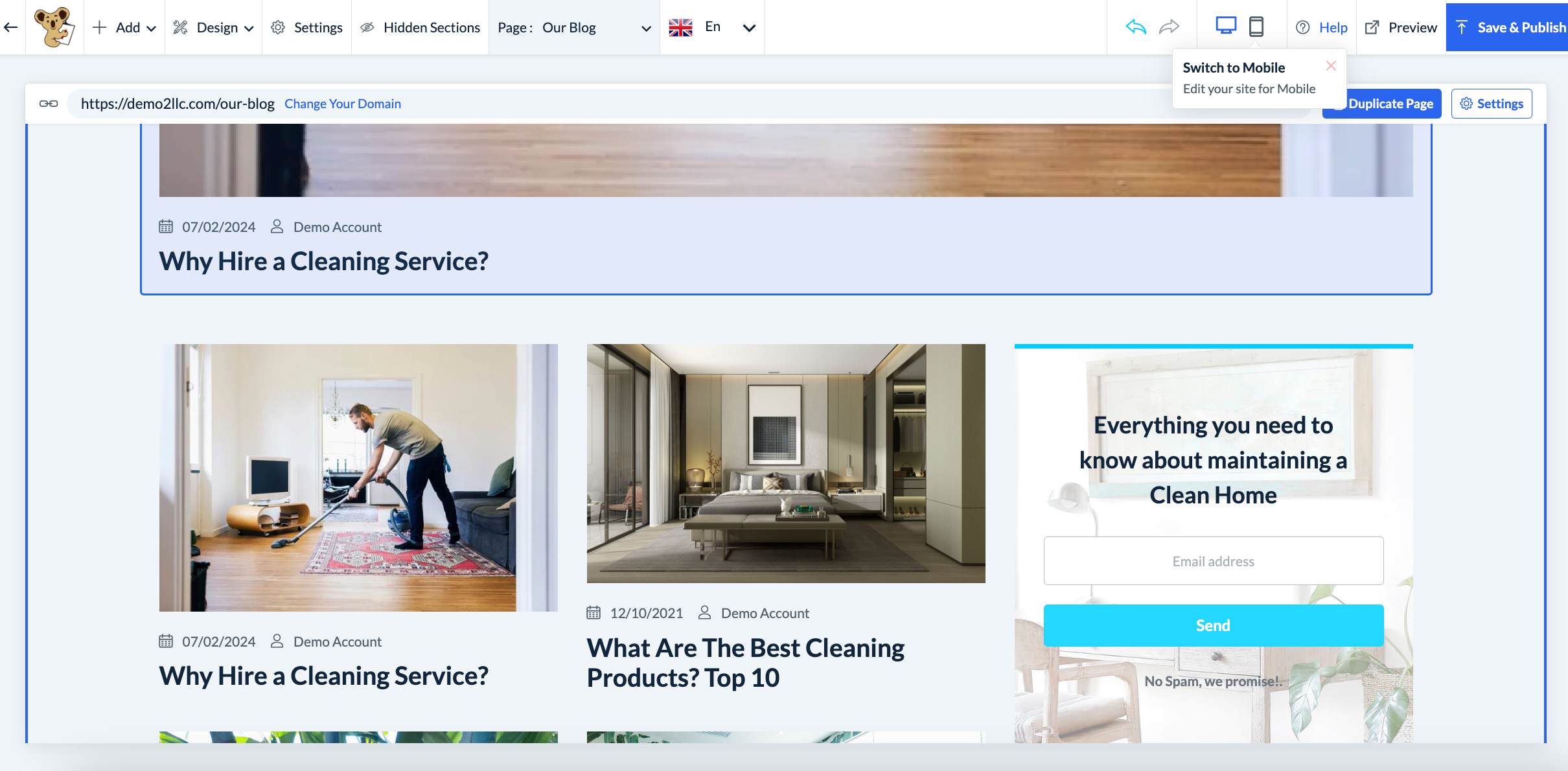Follow the Change Your Domain link
The height and width of the screenshot is (771, 1568).
pyautogui.click(x=342, y=104)
